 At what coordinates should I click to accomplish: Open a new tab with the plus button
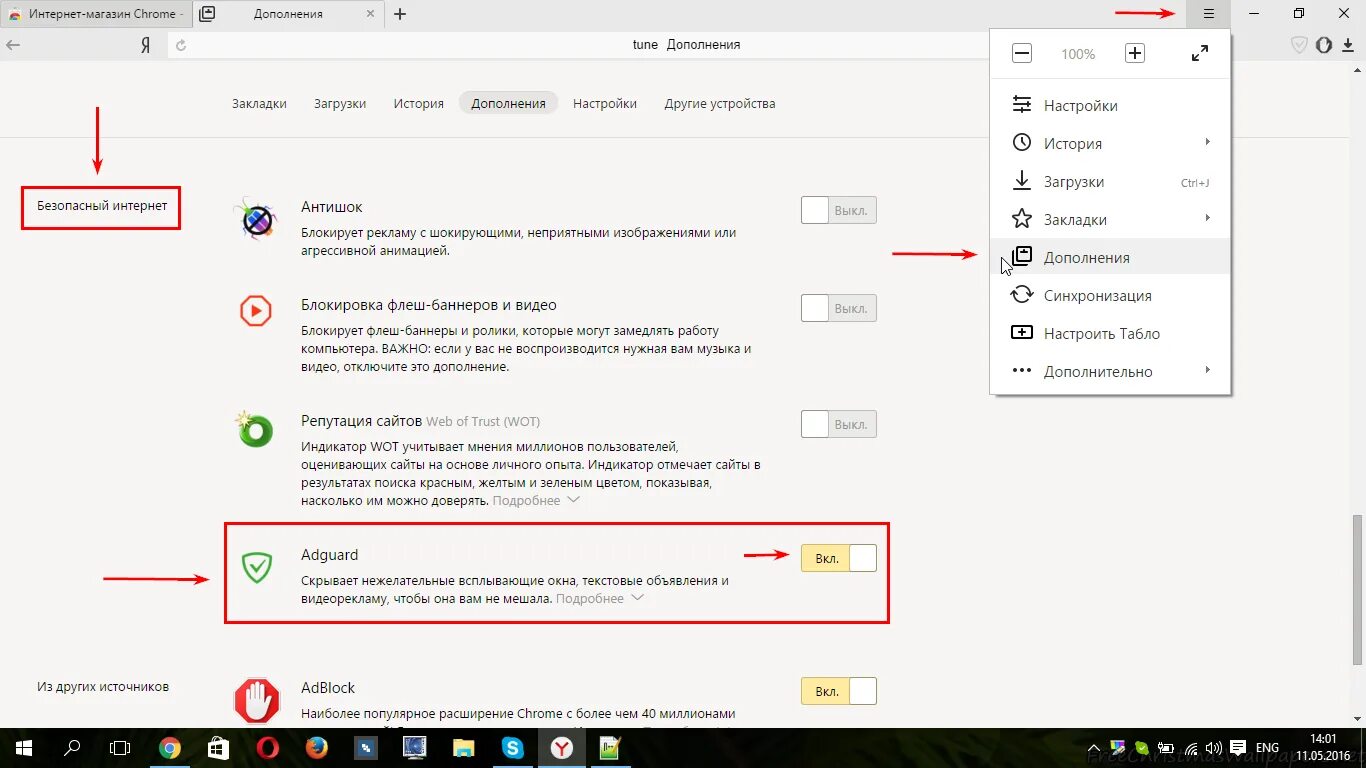400,14
